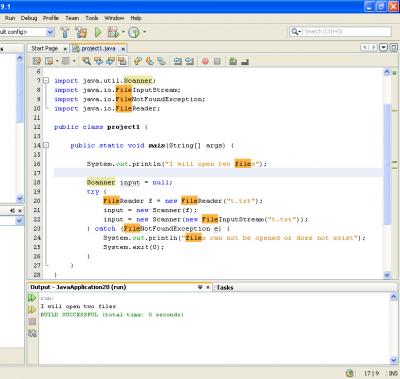This screenshot has width=400, height=379.
Task: Click the Build Project hammer icon
Action: [x=65, y=32]
